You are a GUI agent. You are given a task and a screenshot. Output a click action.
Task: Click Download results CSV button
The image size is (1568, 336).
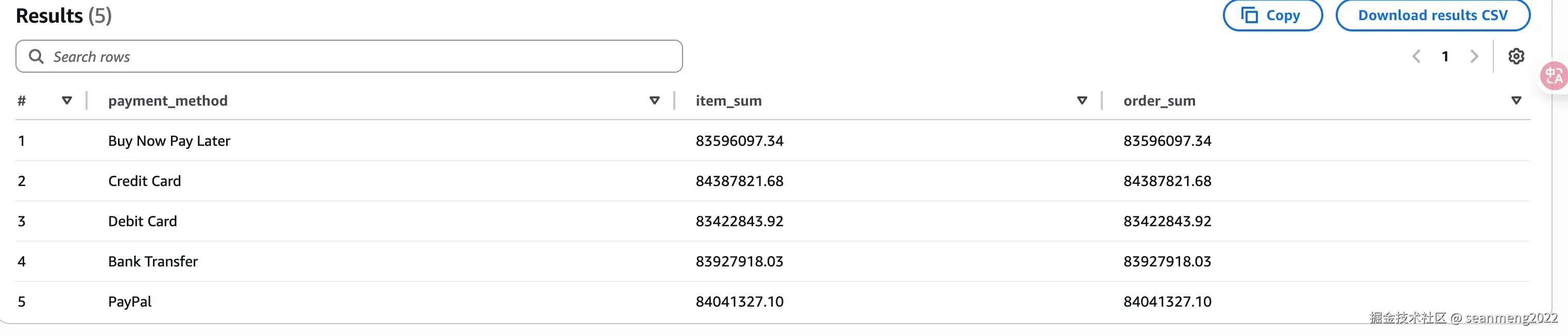tap(1432, 15)
